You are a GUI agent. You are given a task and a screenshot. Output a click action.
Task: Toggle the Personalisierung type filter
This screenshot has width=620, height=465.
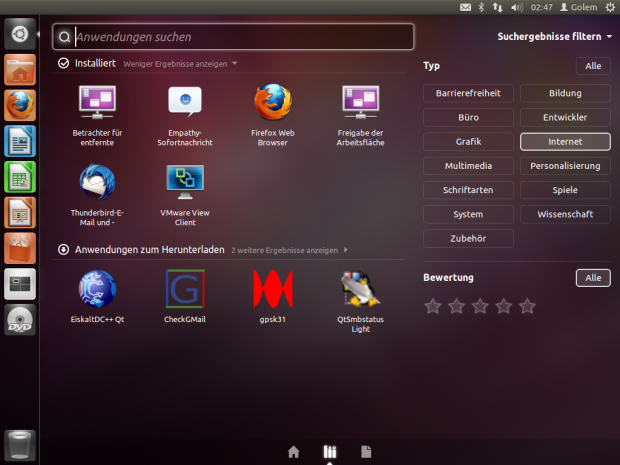pyautogui.click(x=565, y=166)
